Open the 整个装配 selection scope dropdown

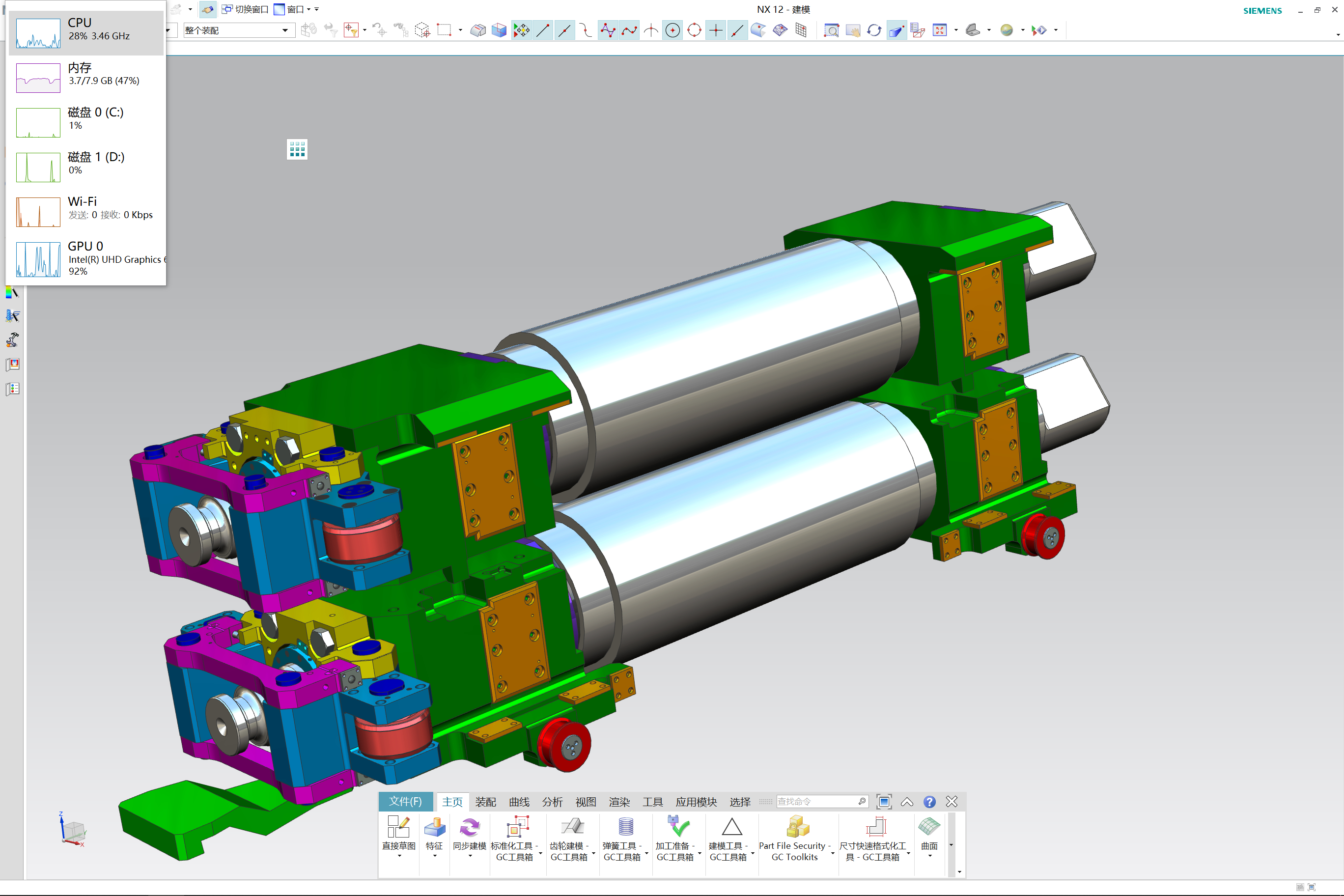pyautogui.click(x=284, y=30)
